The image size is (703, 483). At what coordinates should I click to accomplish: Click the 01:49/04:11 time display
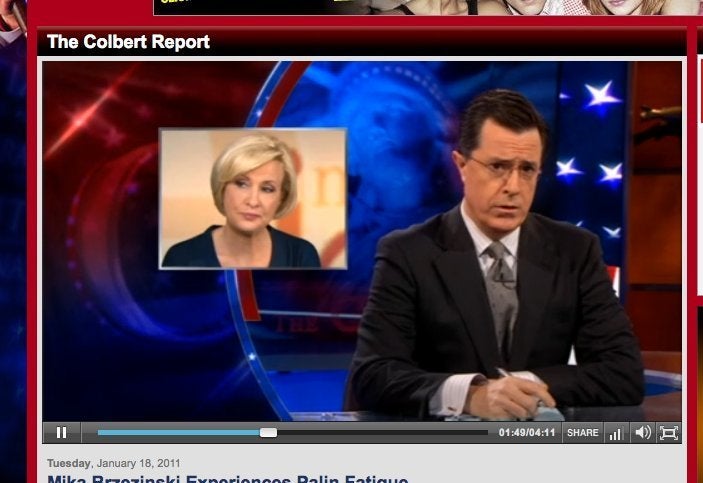[x=527, y=433]
